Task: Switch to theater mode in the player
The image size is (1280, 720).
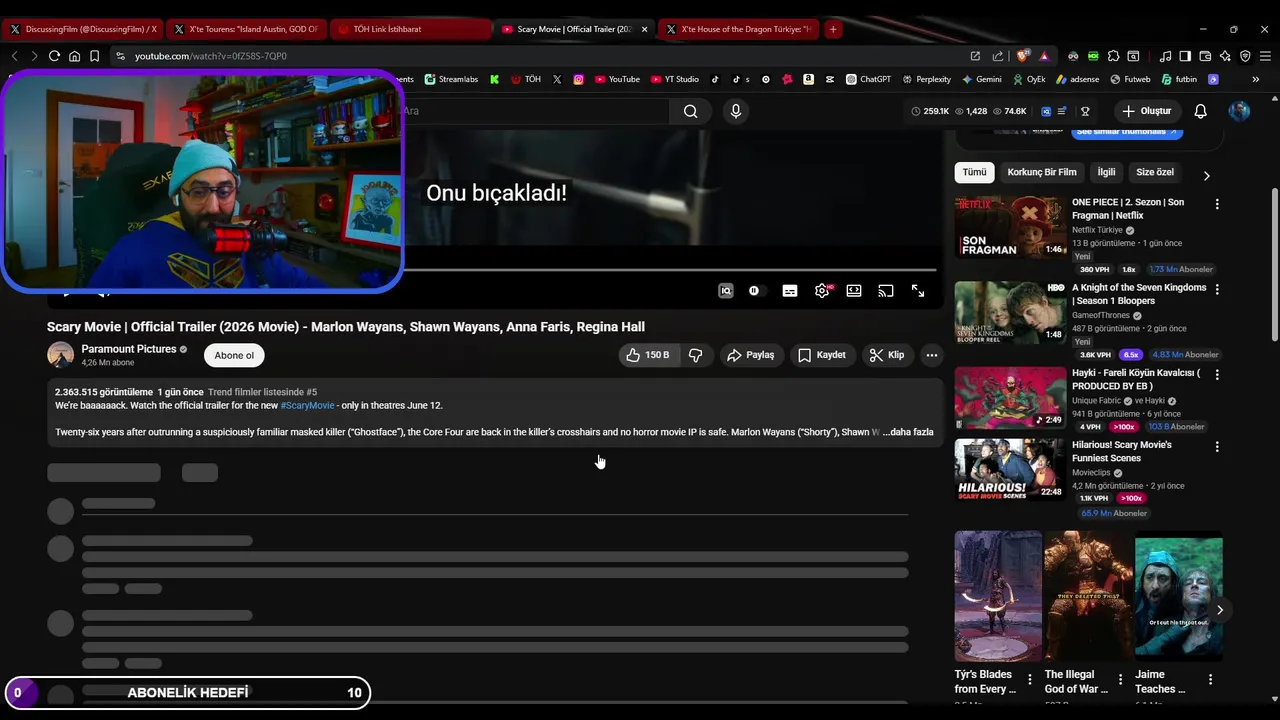Action: point(854,291)
